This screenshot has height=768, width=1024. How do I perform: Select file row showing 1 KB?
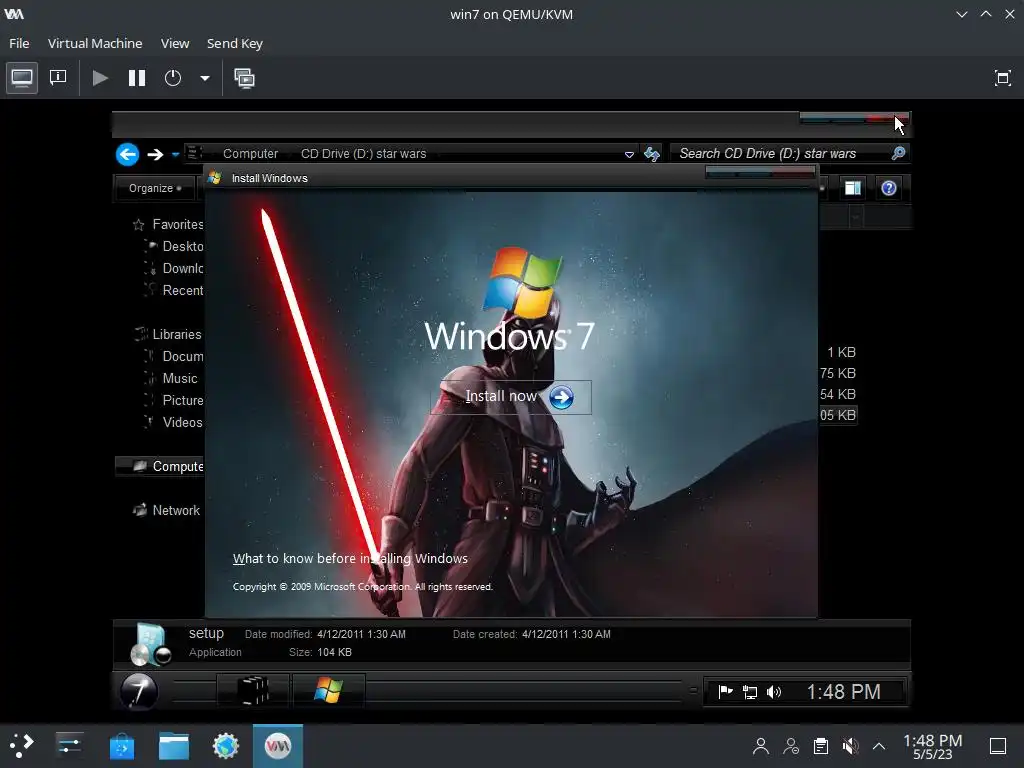839,352
